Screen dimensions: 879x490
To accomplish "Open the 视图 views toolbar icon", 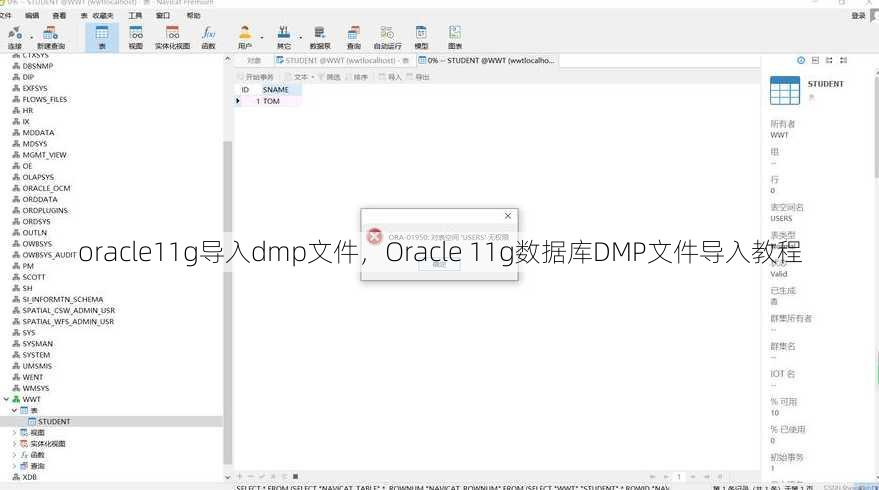I will click(x=136, y=38).
